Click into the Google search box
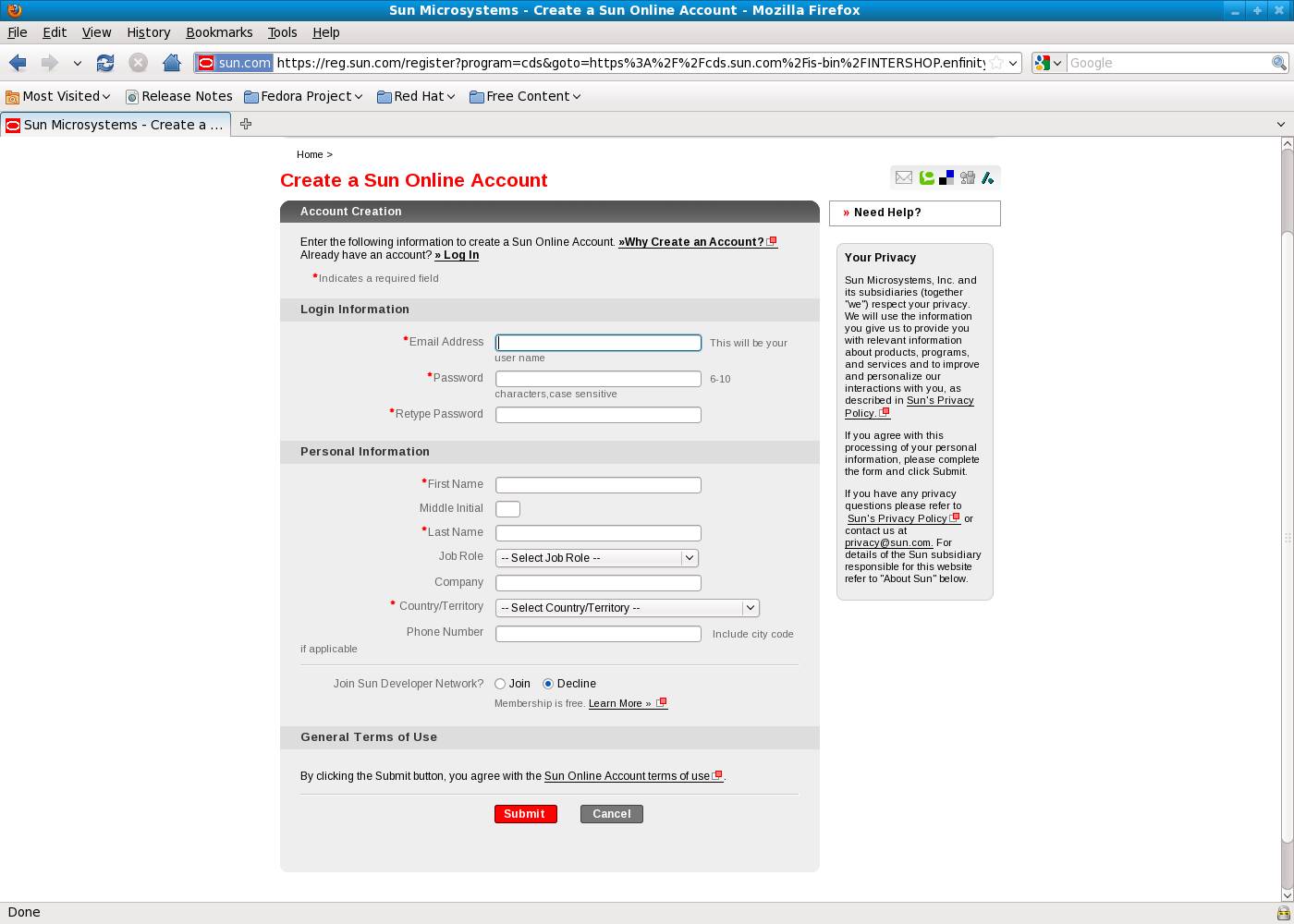Image resolution: width=1294 pixels, height=924 pixels. click(1168, 63)
